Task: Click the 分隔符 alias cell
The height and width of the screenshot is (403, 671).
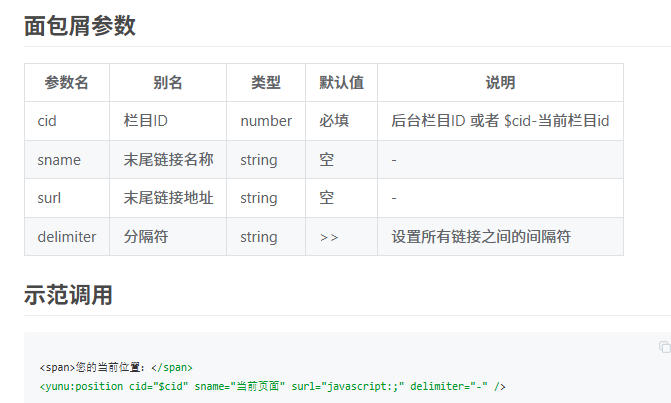Action: click(x=145, y=237)
